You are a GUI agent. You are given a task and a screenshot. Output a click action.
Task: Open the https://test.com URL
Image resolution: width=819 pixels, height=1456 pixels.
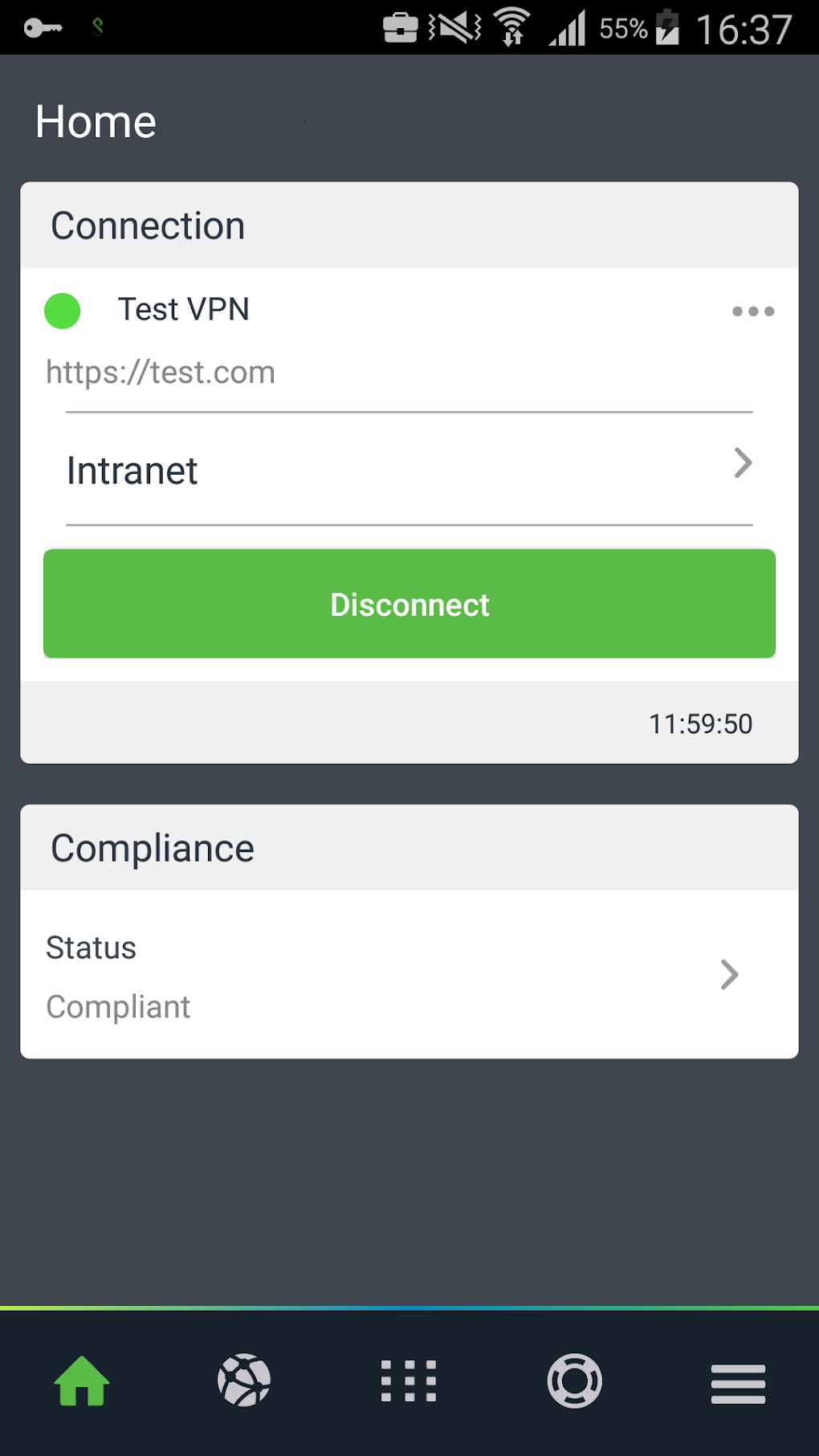[161, 373]
